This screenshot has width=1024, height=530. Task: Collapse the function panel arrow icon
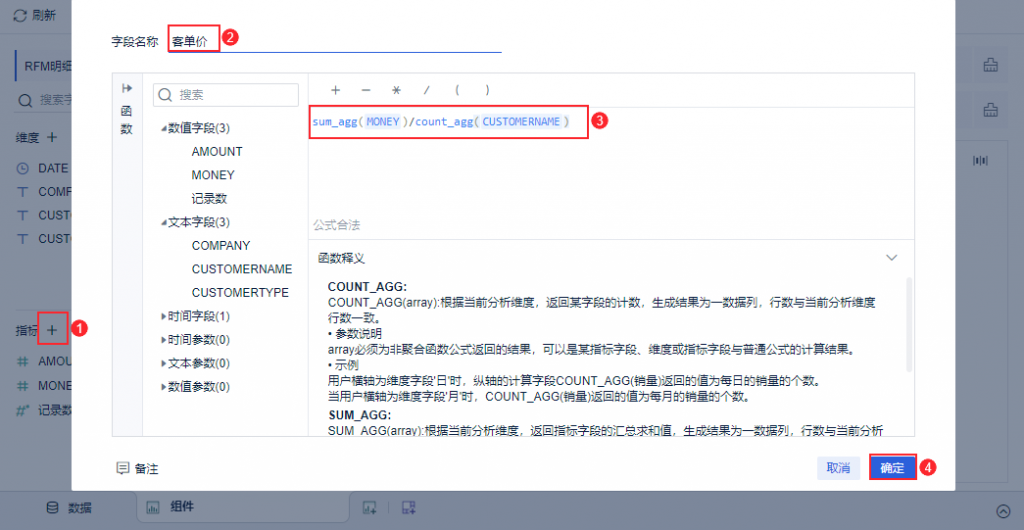[127, 88]
